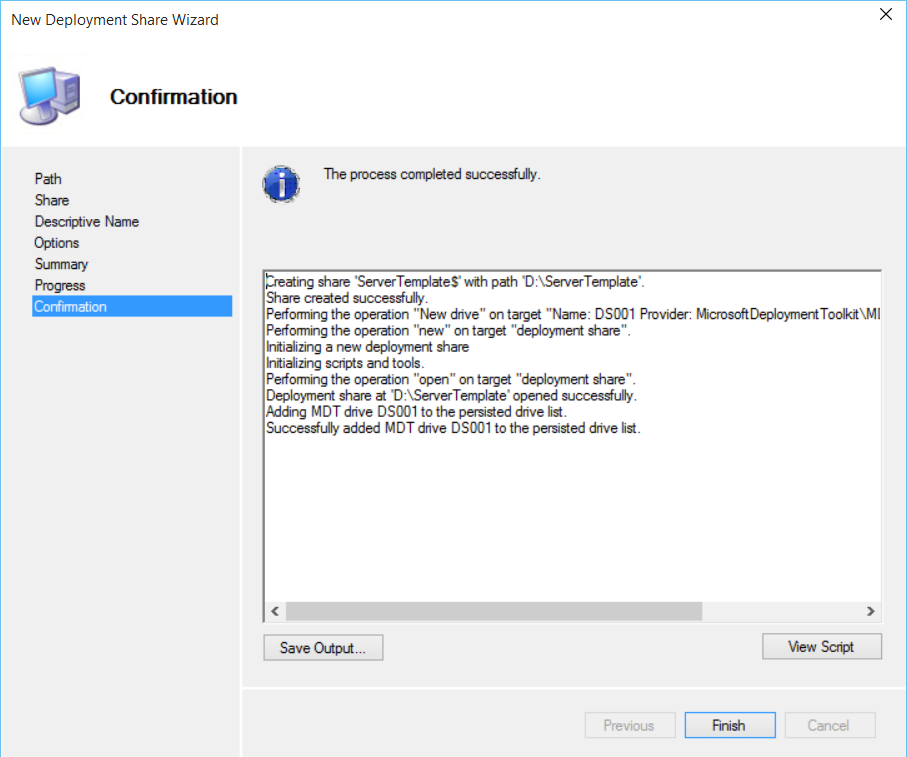Viewport: 907px width, 757px height.
Task: Go to the Options wizard step
Action: (x=57, y=243)
